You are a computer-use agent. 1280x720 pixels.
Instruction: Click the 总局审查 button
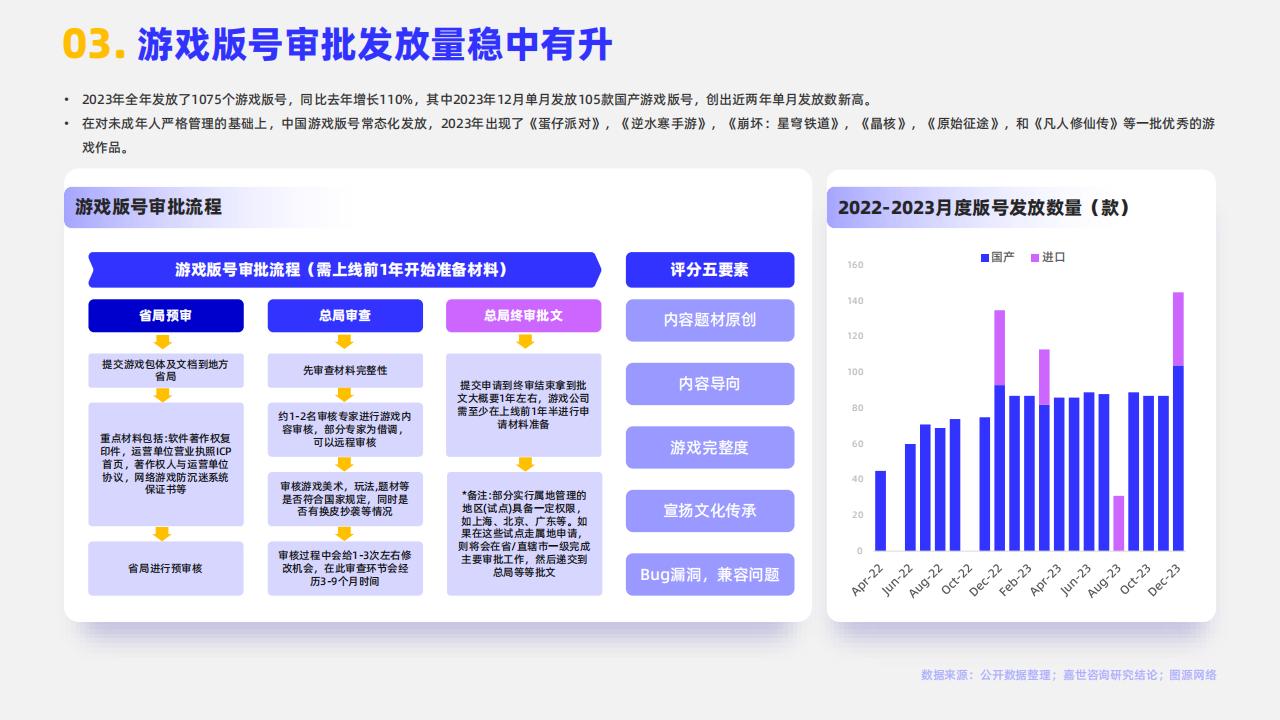click(x=345, y=316)
